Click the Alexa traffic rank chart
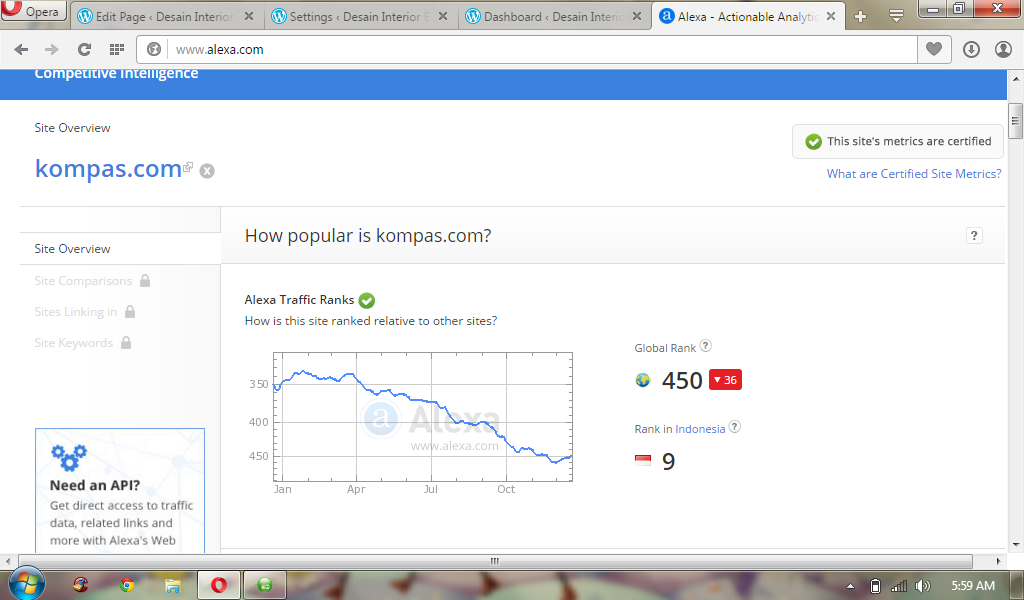1024x600 pixels. (x=423, y=417)
